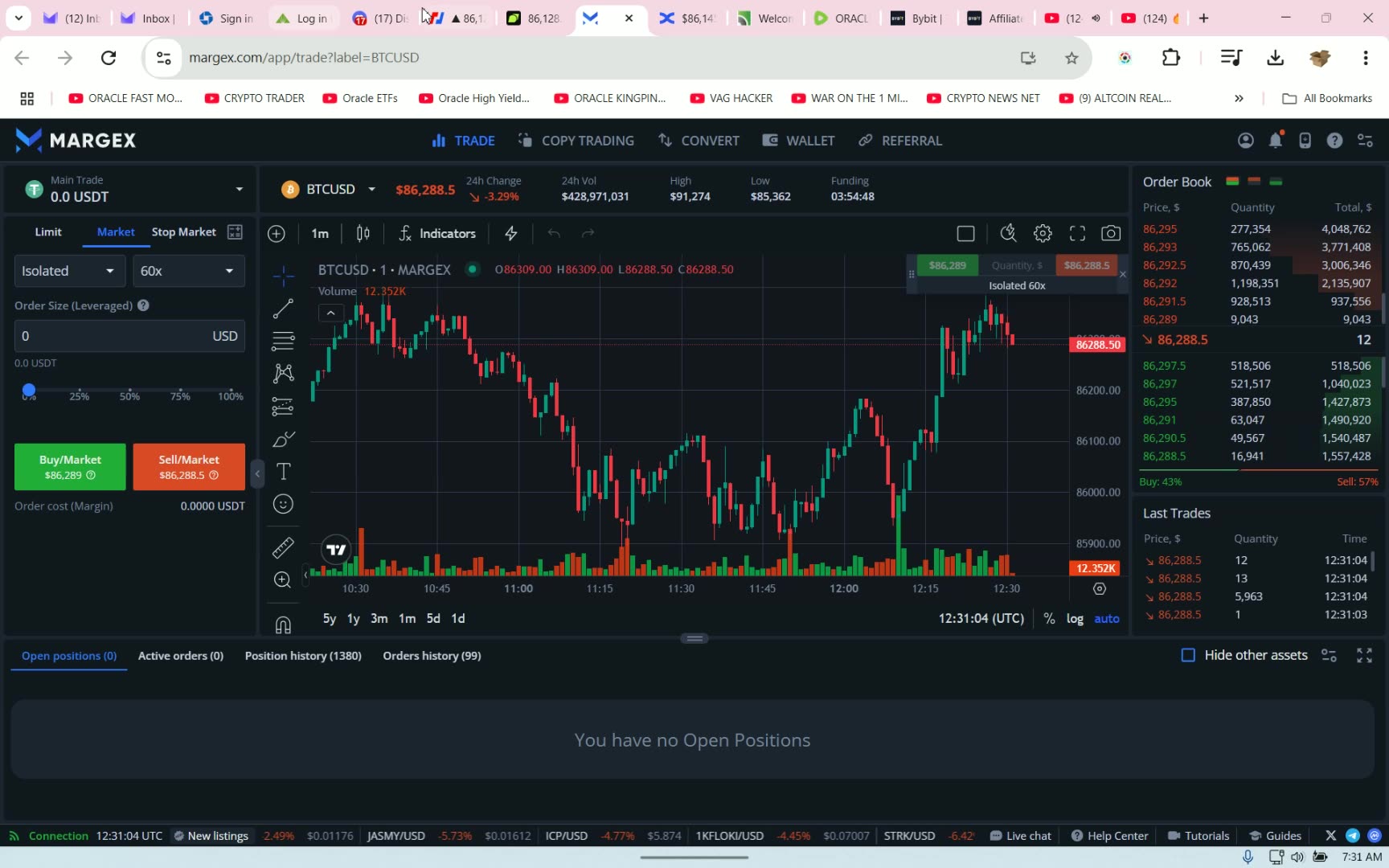This screenshot has width=1389, height=868.
Task: Toggle the market open status dot
Action: point(473,269)
